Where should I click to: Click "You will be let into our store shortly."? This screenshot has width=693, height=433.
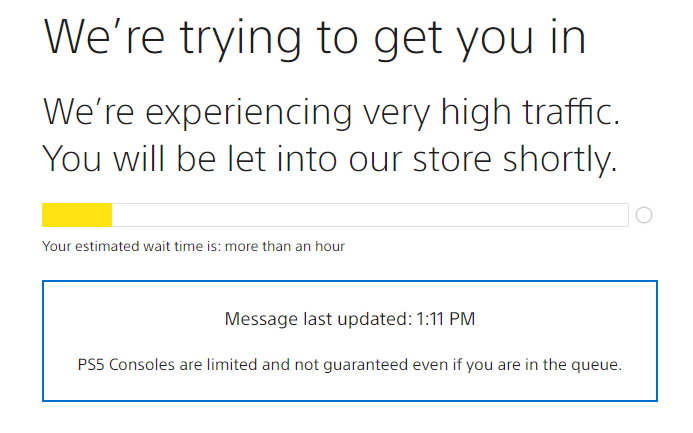(330, 160)
